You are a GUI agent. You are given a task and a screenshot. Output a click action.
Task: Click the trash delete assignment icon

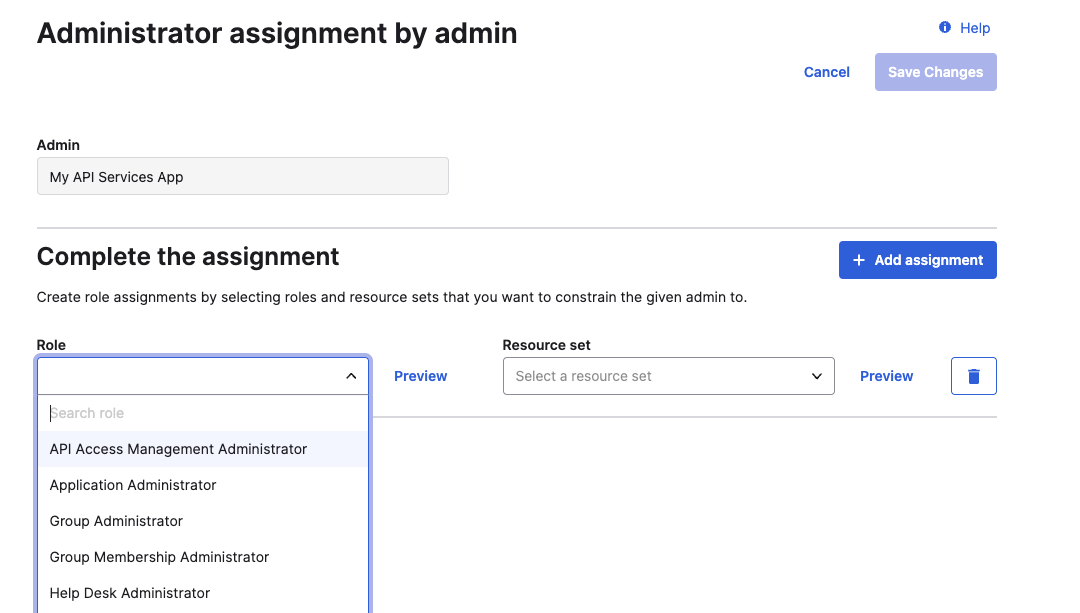pos(973,376)
